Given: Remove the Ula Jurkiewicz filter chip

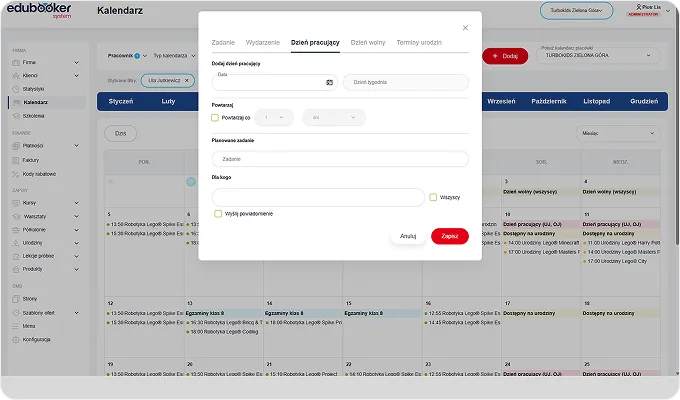Looking at the screenshot, I should [186, 80].
